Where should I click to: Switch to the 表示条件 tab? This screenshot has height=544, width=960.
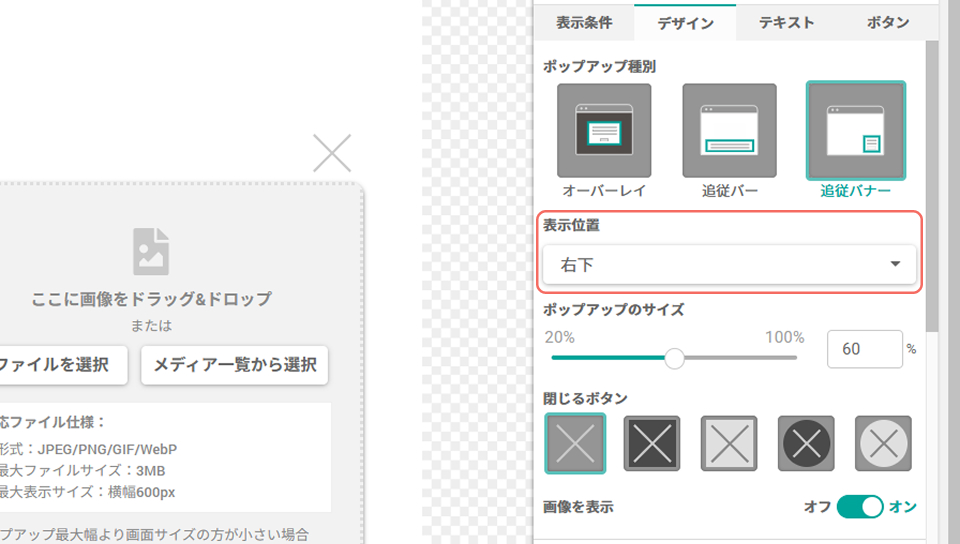[584, 23]
